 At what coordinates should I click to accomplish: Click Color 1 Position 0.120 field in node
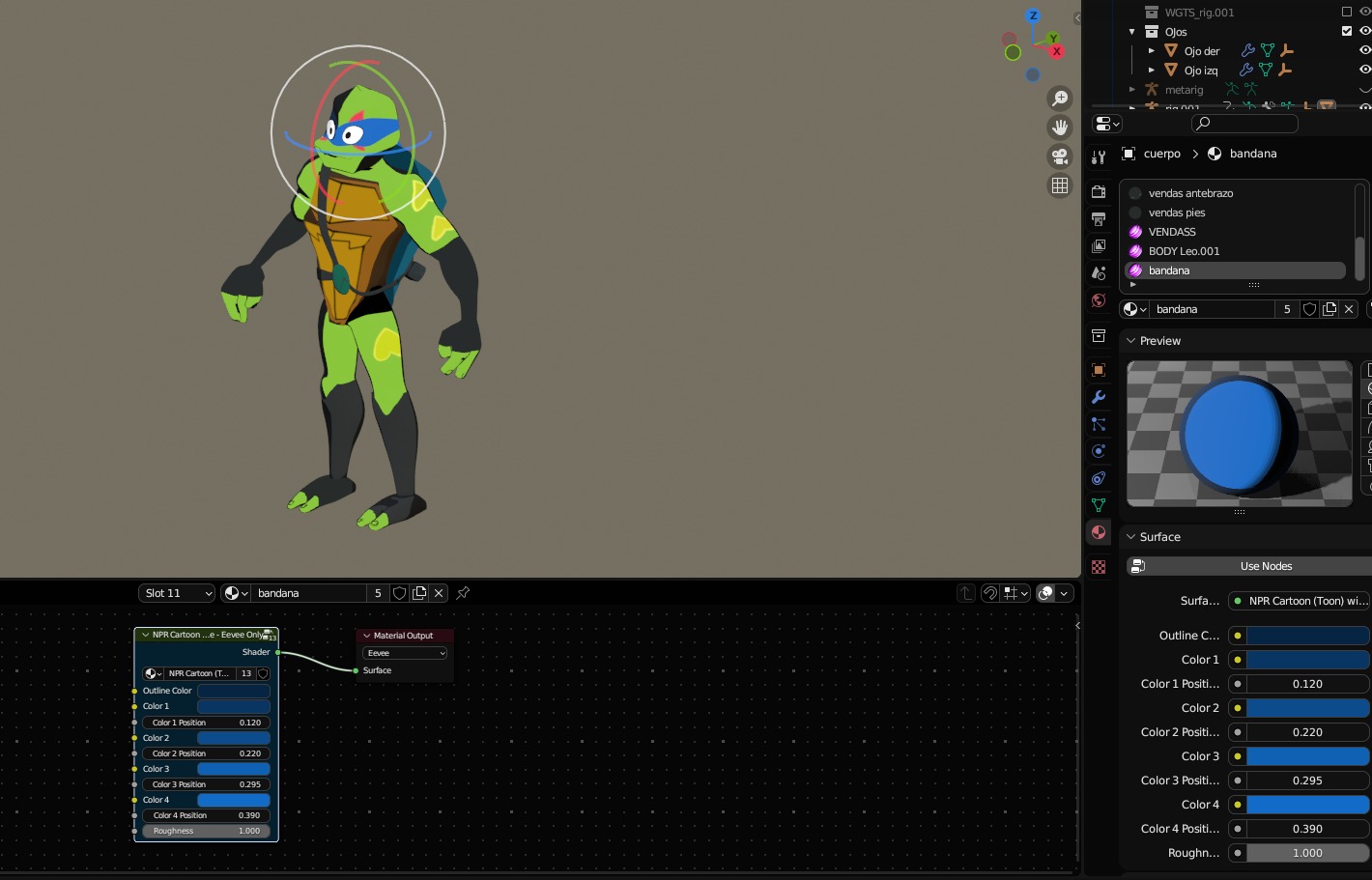(x=206, y=723)
